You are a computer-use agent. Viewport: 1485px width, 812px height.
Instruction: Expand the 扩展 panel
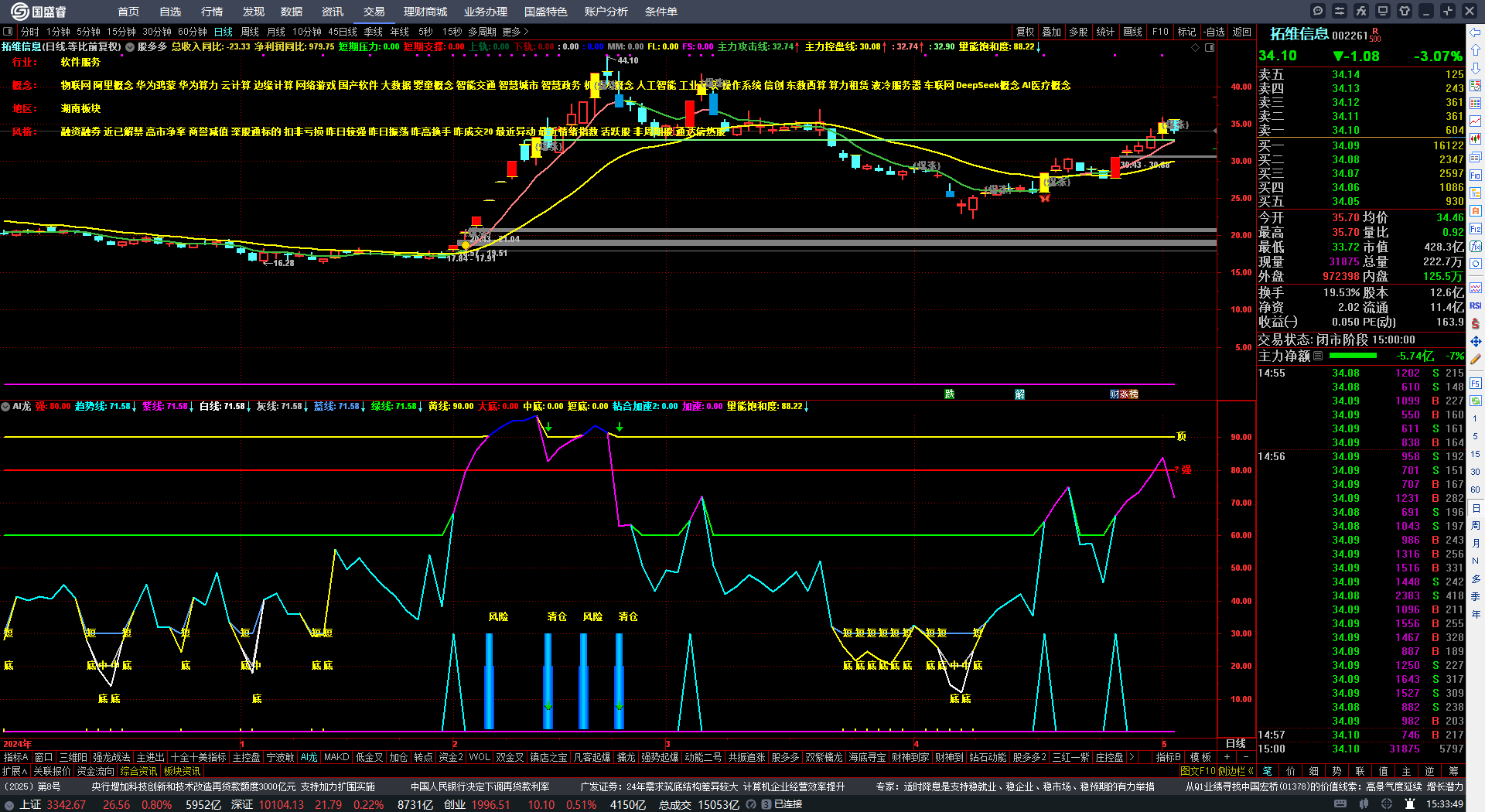click(15, 771)
